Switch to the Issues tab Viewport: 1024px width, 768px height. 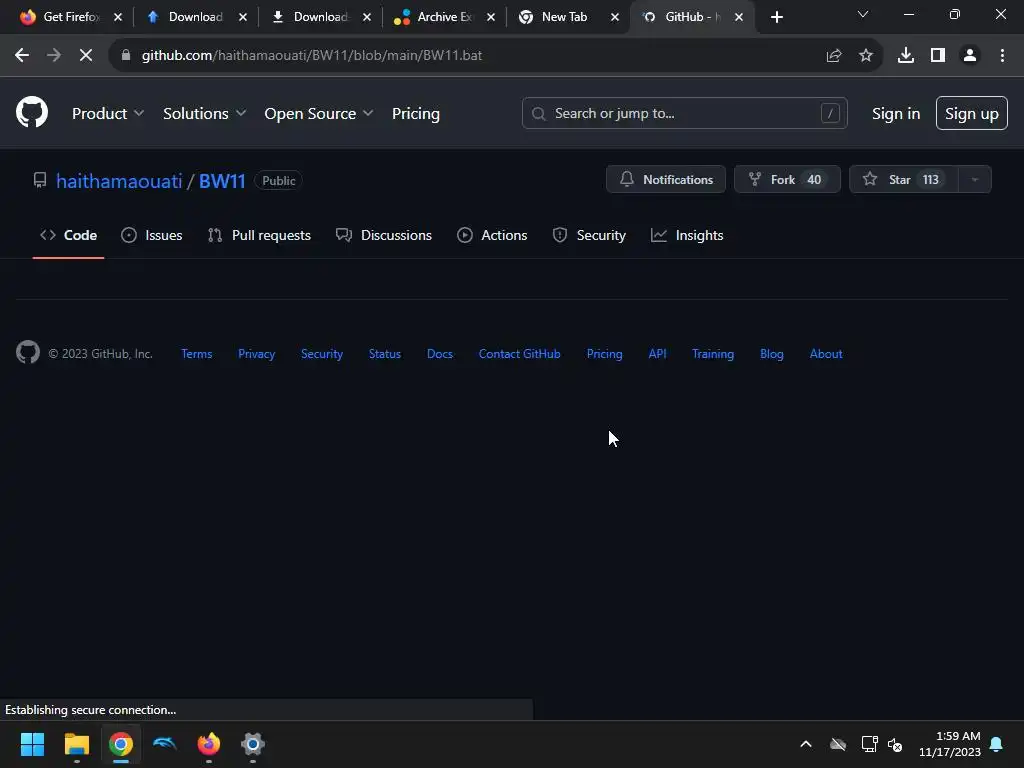pos(152,235)
